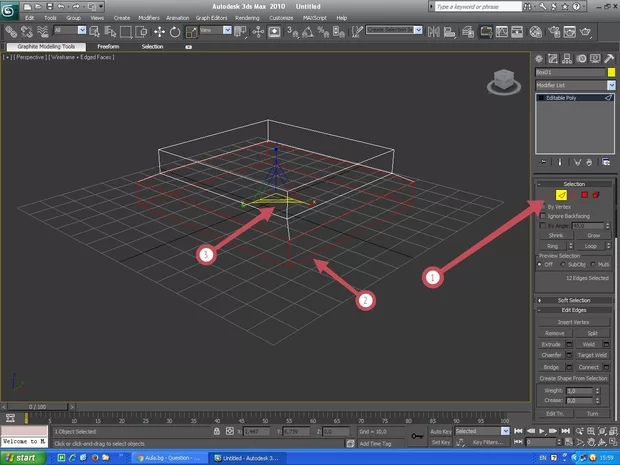This screenshot has width=620, height=465.
Task: Switch to Polygon sub-object selection
Action: click(584, 194)
